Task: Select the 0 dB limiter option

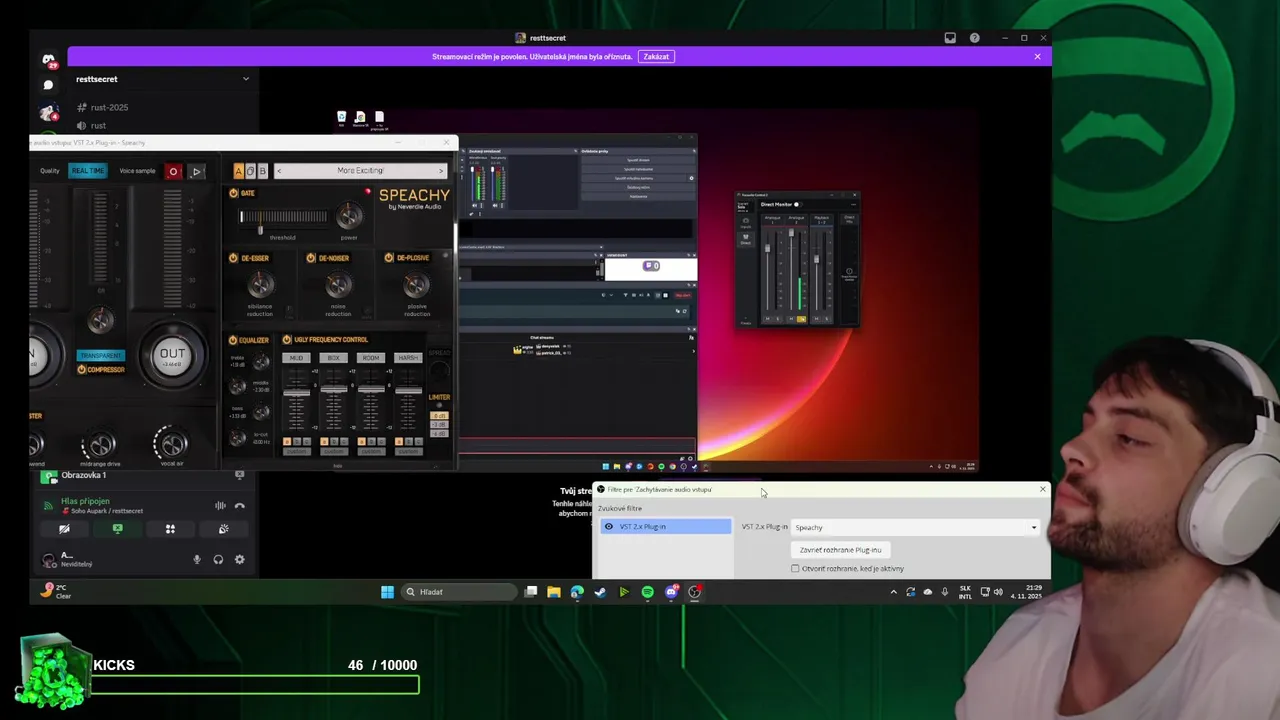Action: [x=439, y=416]
